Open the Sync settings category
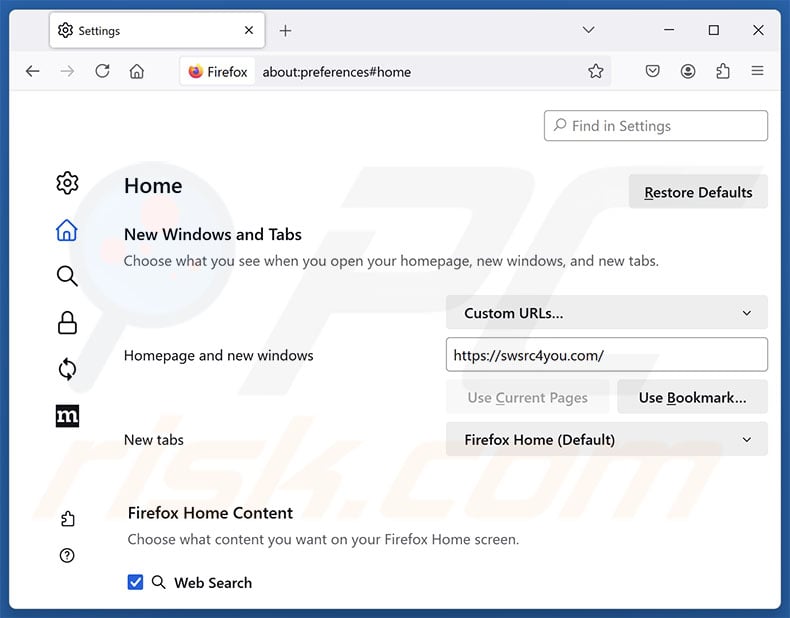This screenshot has width=790, height=618. (67, 369)
